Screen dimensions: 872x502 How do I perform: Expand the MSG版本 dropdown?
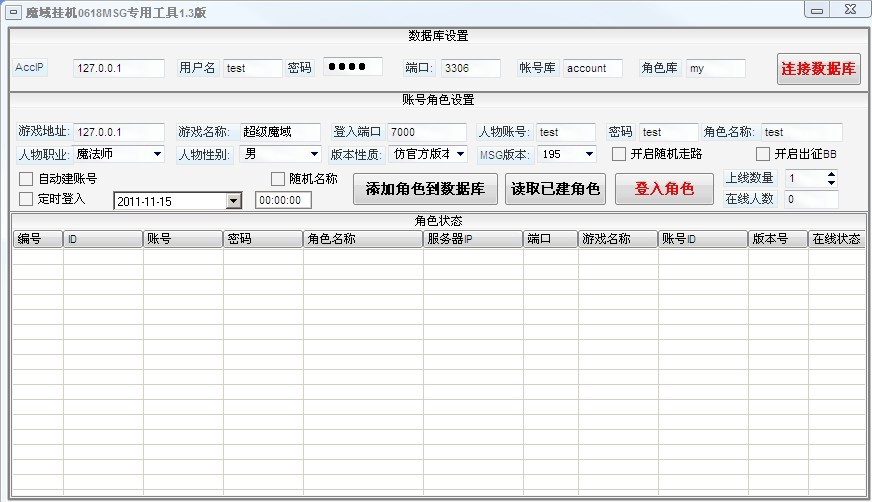pyautogui.click(x=588, y=154)
